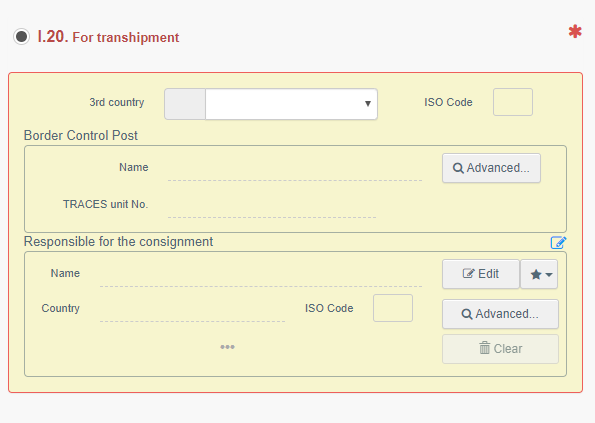
Task: Click the Edit button with pencil icon
Action: pyautogui.click(x=481, y=274)
